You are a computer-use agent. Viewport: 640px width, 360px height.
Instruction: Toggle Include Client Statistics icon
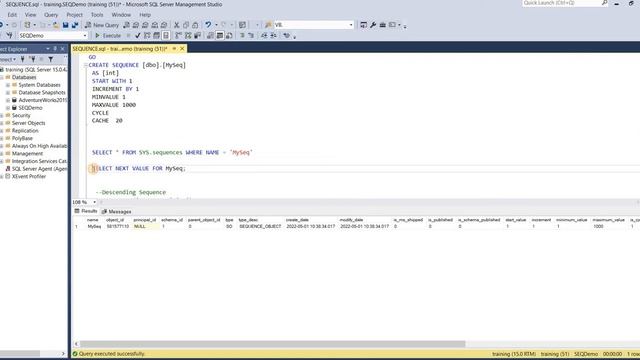point(198,36)
